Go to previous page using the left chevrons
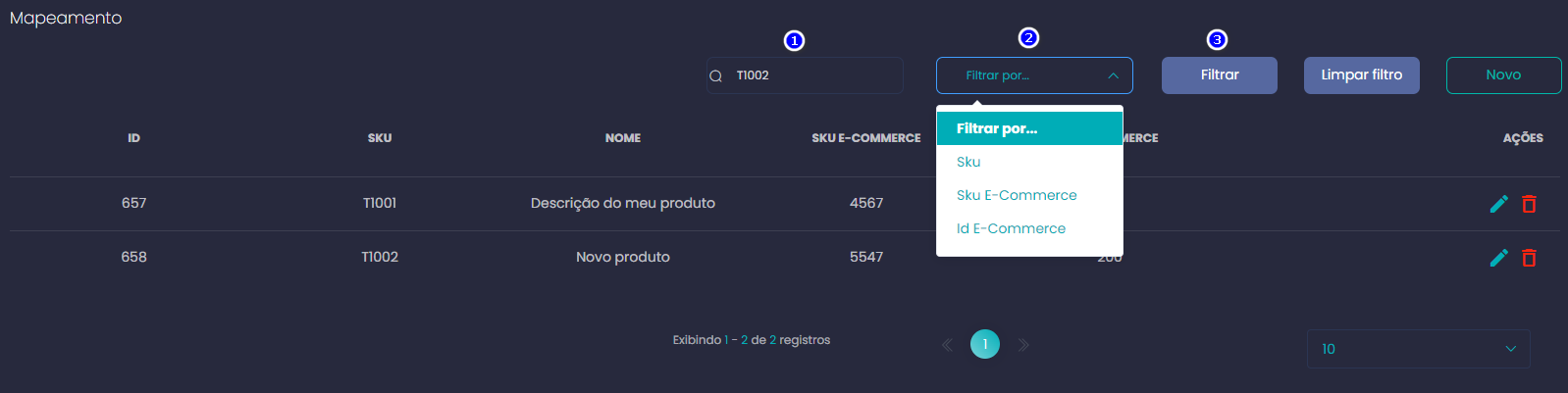Viewport: 1568px width, 393px height. [947, 345]
